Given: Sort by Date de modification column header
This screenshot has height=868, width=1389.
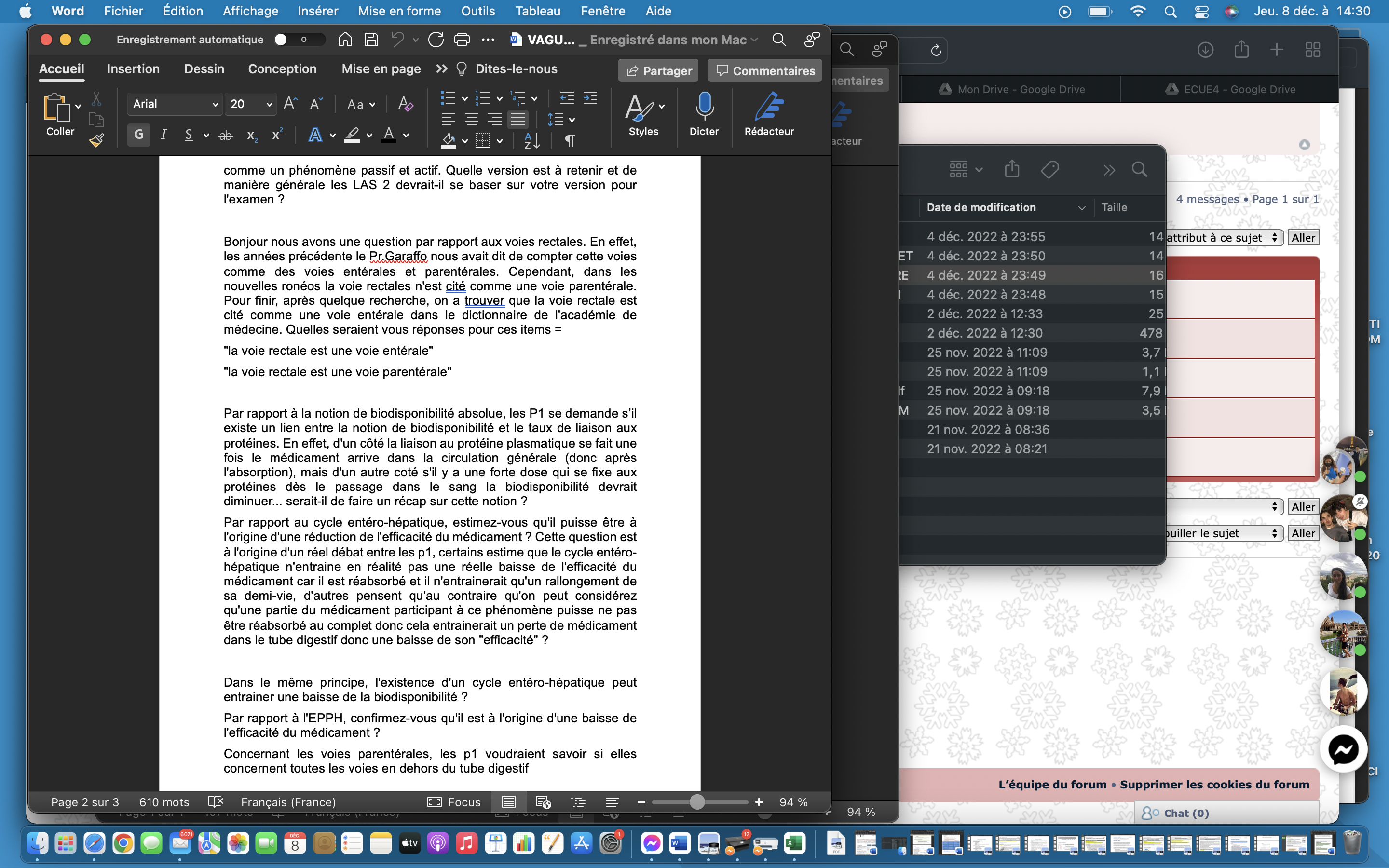Looking at the screenshot, I should pyautogui.click(x=981, y=207).
